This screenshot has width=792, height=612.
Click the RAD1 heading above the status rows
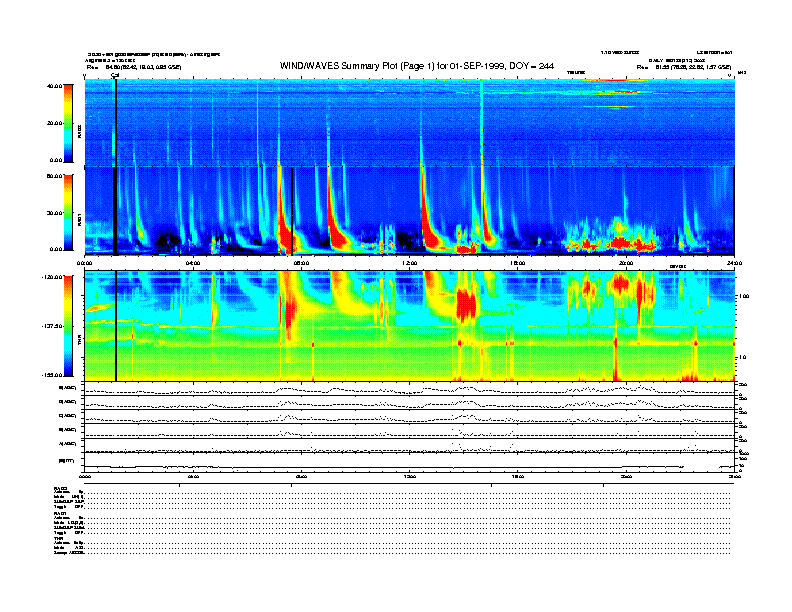(x=60, y=514)
